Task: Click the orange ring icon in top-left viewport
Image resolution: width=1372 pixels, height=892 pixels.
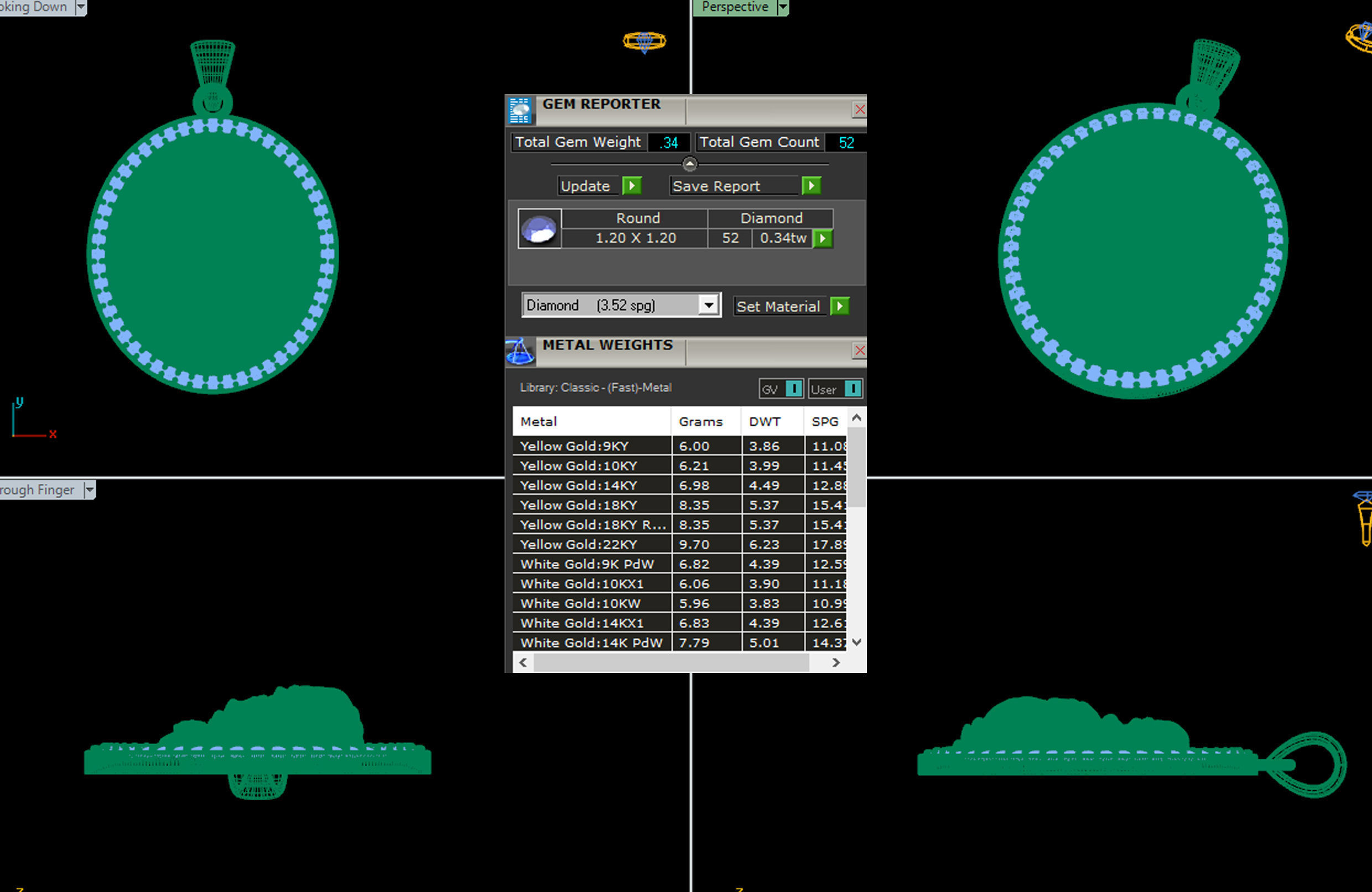Action: point(645,41)
